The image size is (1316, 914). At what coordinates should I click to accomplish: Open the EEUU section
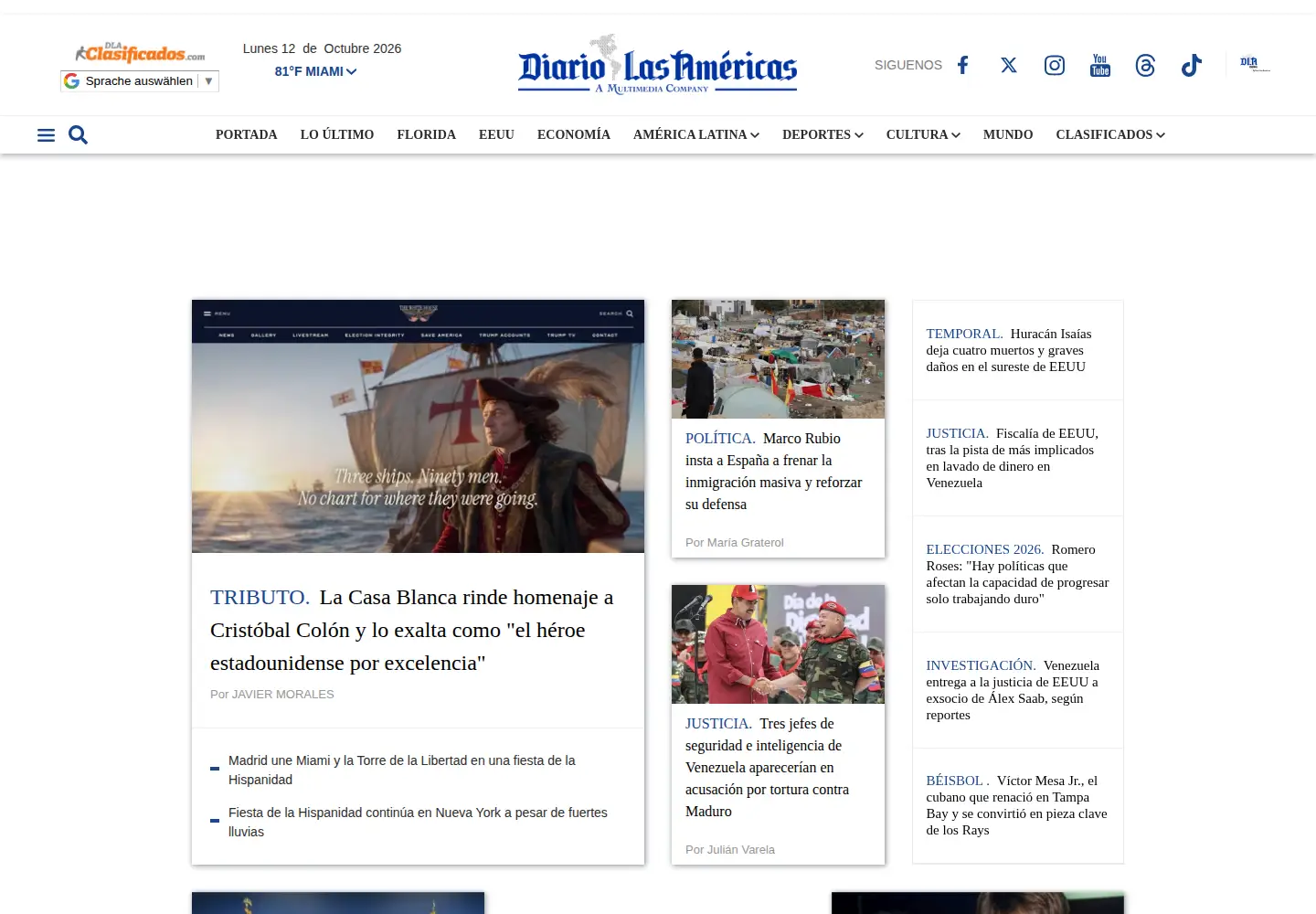tap(497, 134)
